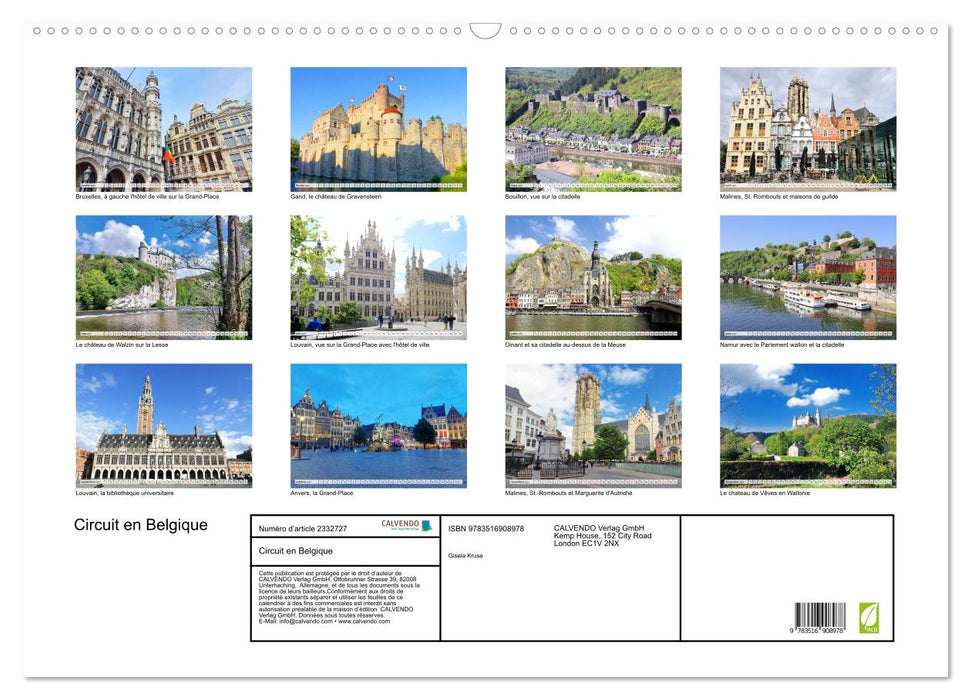
Task: Select the Namur Parlement wallon photo
Action: click(x=808, y=278)
